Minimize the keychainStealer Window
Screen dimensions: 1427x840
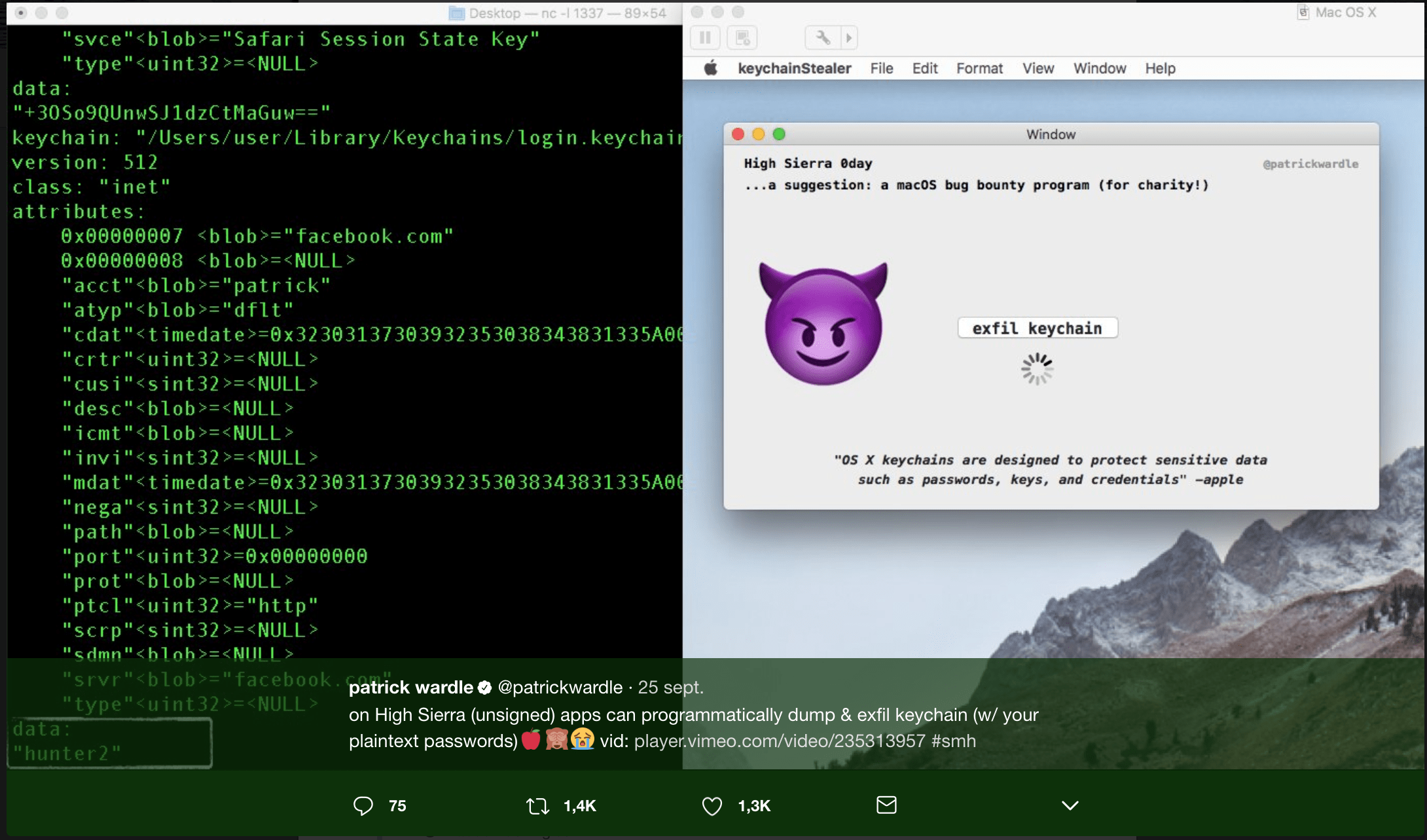point(758,134)
